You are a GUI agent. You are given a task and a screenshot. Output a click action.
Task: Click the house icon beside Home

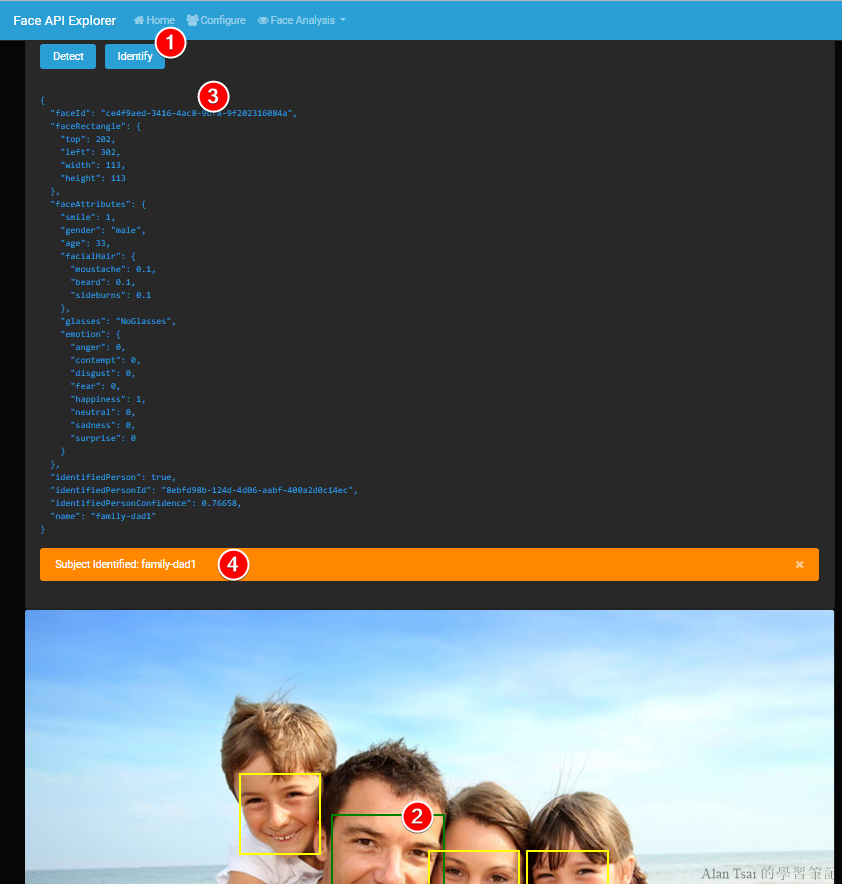coord(139,20)
